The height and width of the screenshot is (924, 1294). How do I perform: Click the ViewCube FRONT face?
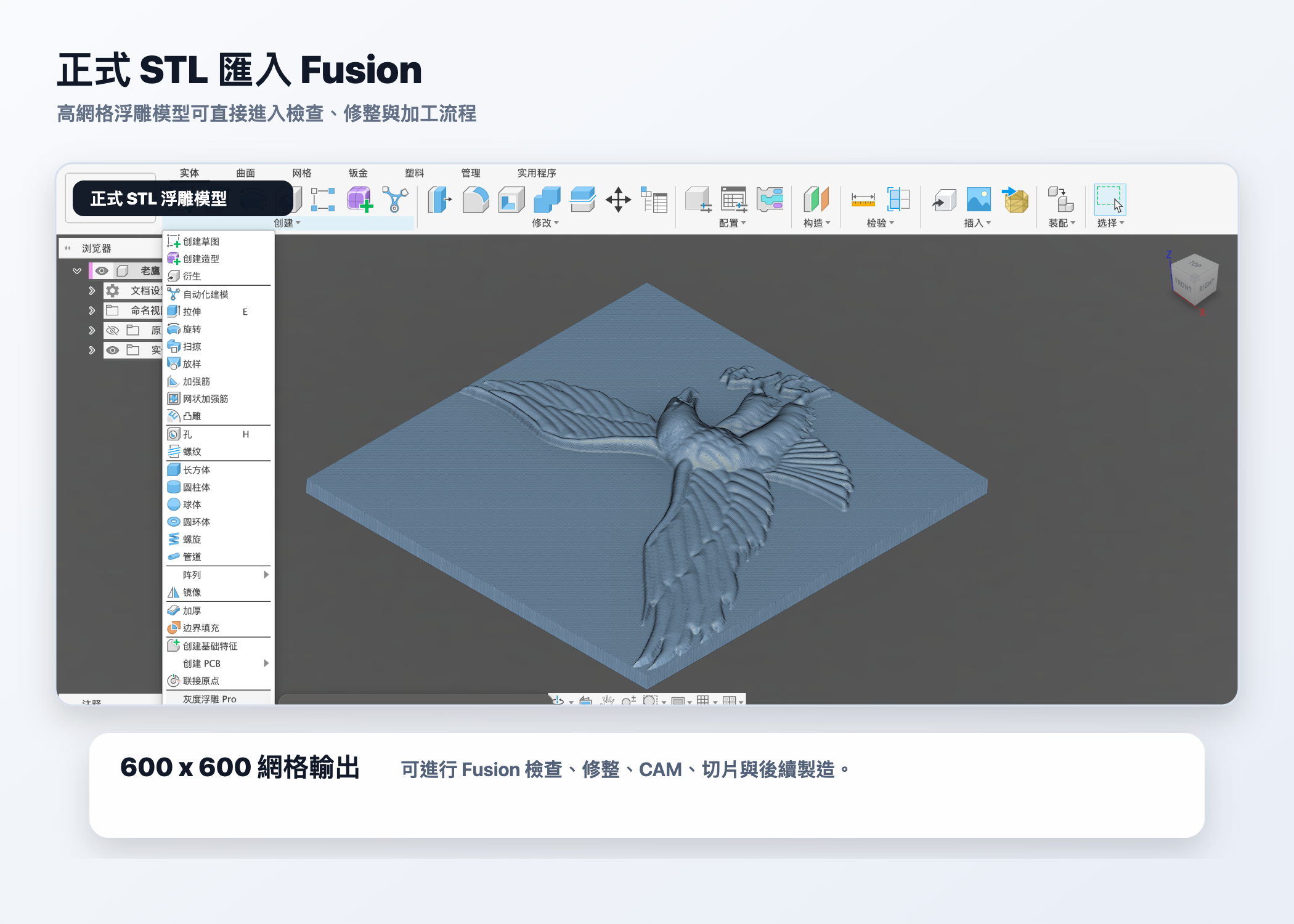coord(1182,285)
